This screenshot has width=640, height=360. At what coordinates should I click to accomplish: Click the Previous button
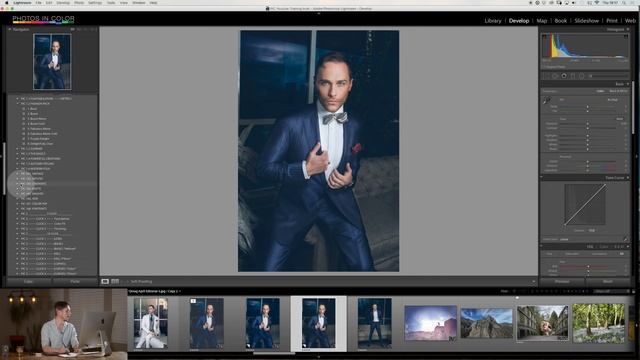click(x=562, y=282)
